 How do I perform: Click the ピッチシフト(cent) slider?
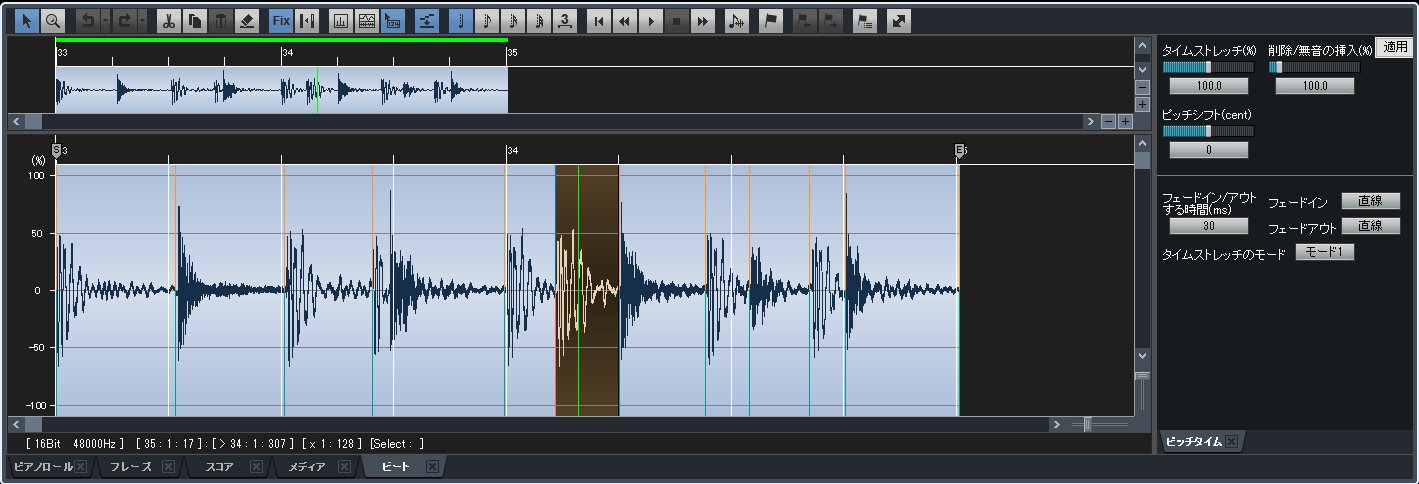click(x=1207, y=131)
